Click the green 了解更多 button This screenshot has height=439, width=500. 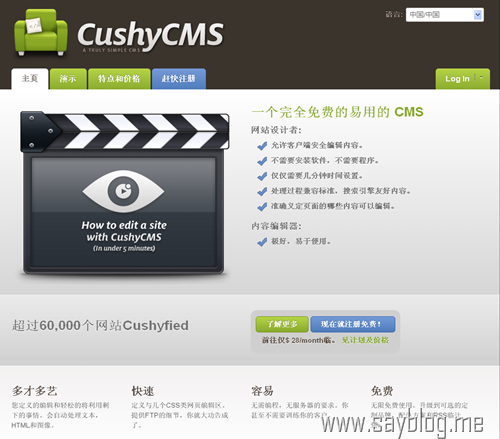(282, 324)
